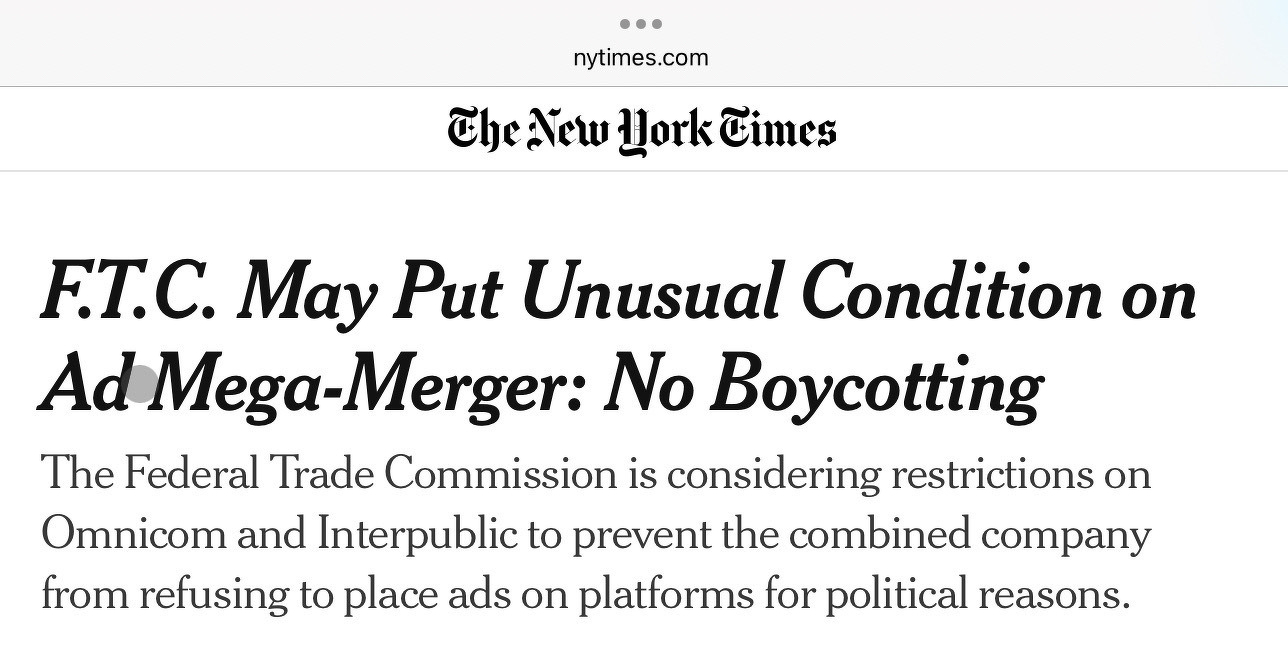Click the word "Omnicom" in the summary
The width and height of the screenshot is (1288, 650).
pyautogui.click(x=133, y=534)
